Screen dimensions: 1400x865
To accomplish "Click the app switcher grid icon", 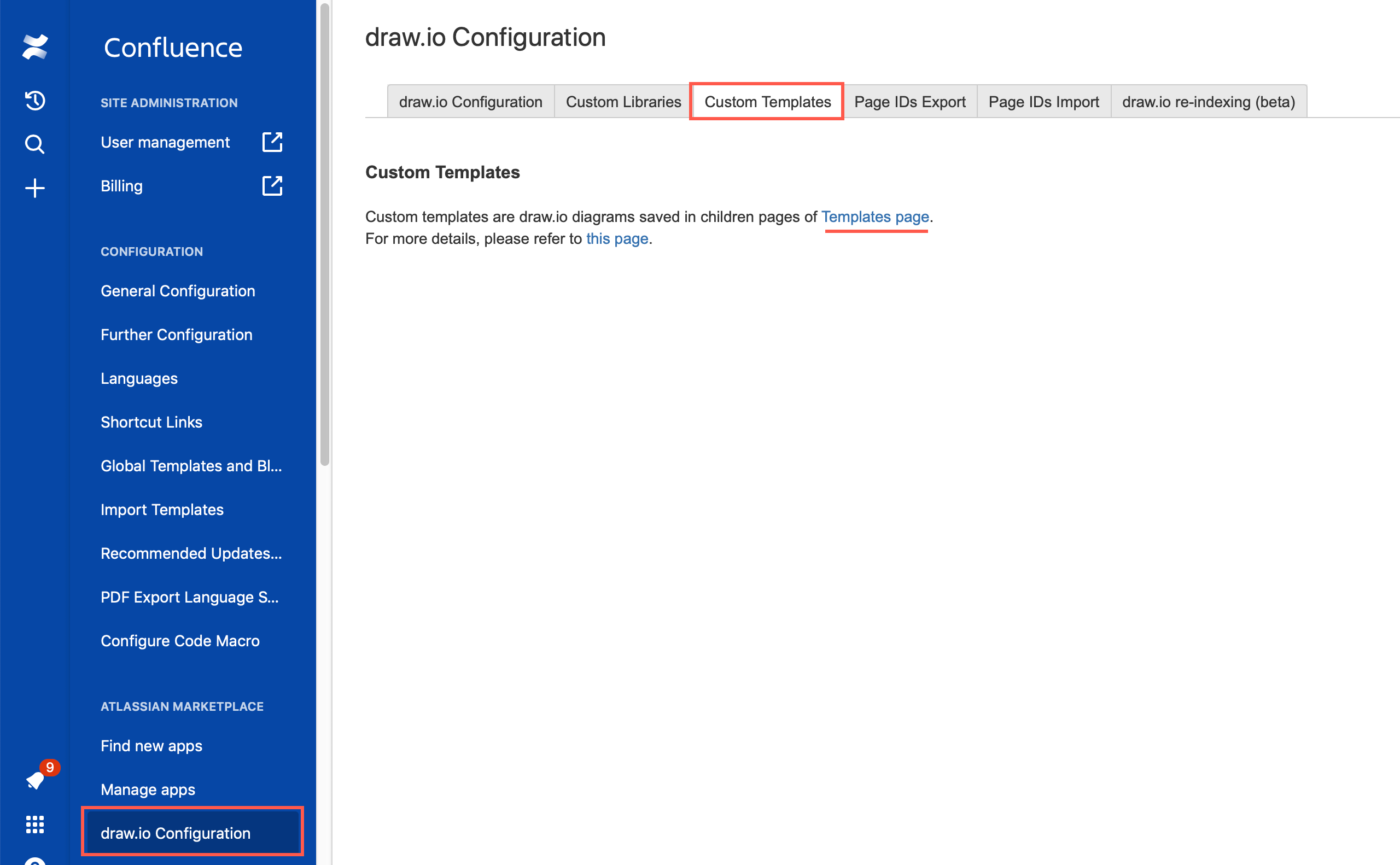I will [34, 825].
